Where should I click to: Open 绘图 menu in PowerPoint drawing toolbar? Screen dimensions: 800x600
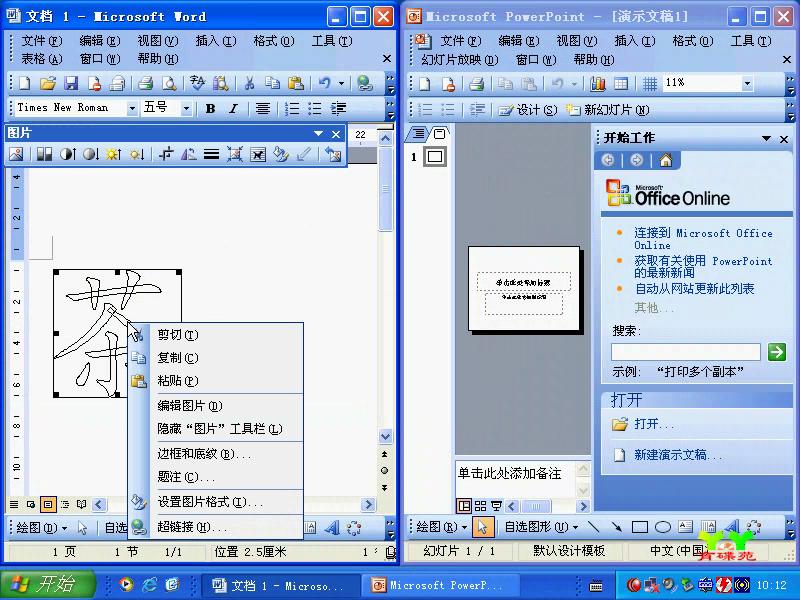(442, 527)
